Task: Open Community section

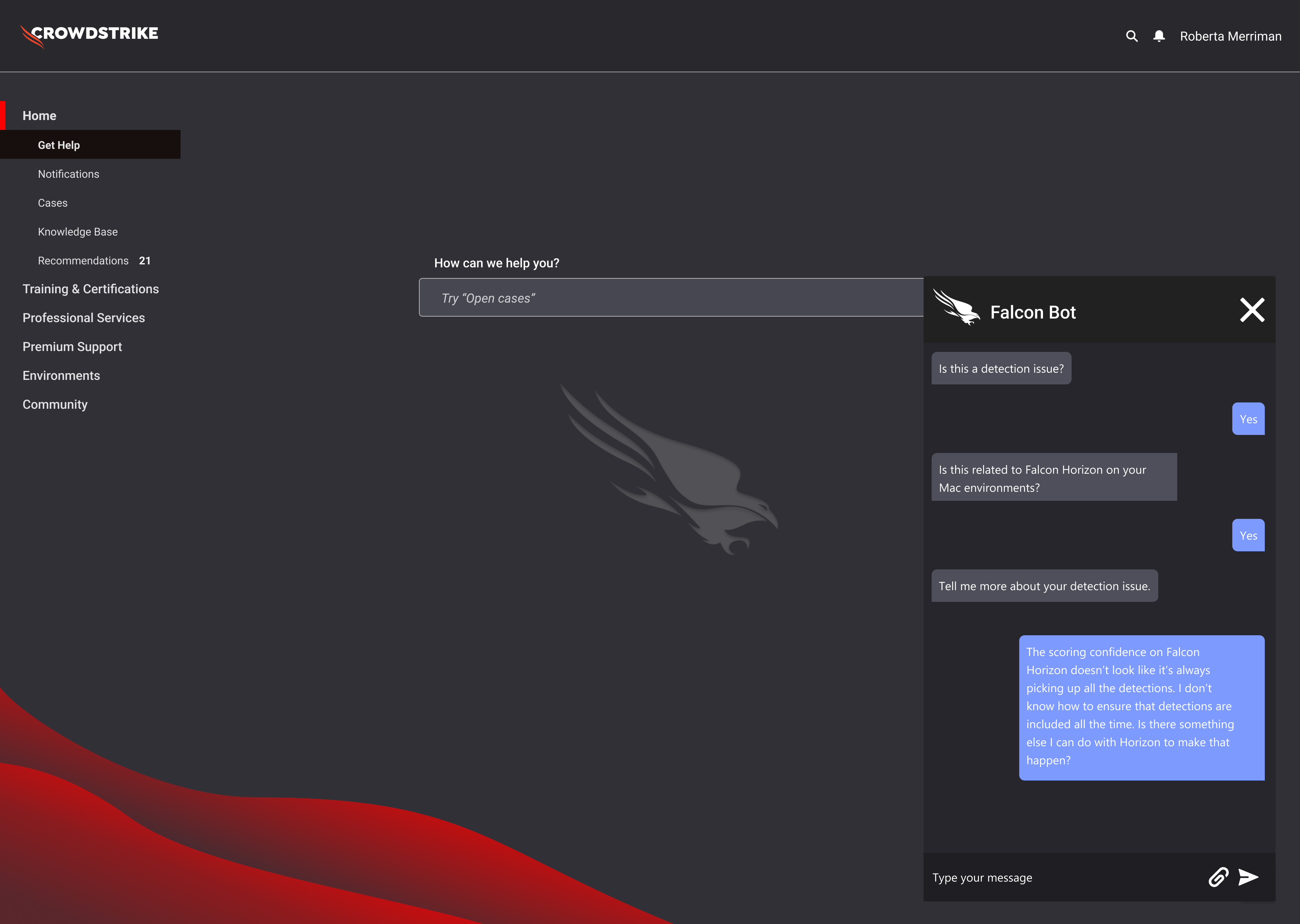Action: click(55, 405)
